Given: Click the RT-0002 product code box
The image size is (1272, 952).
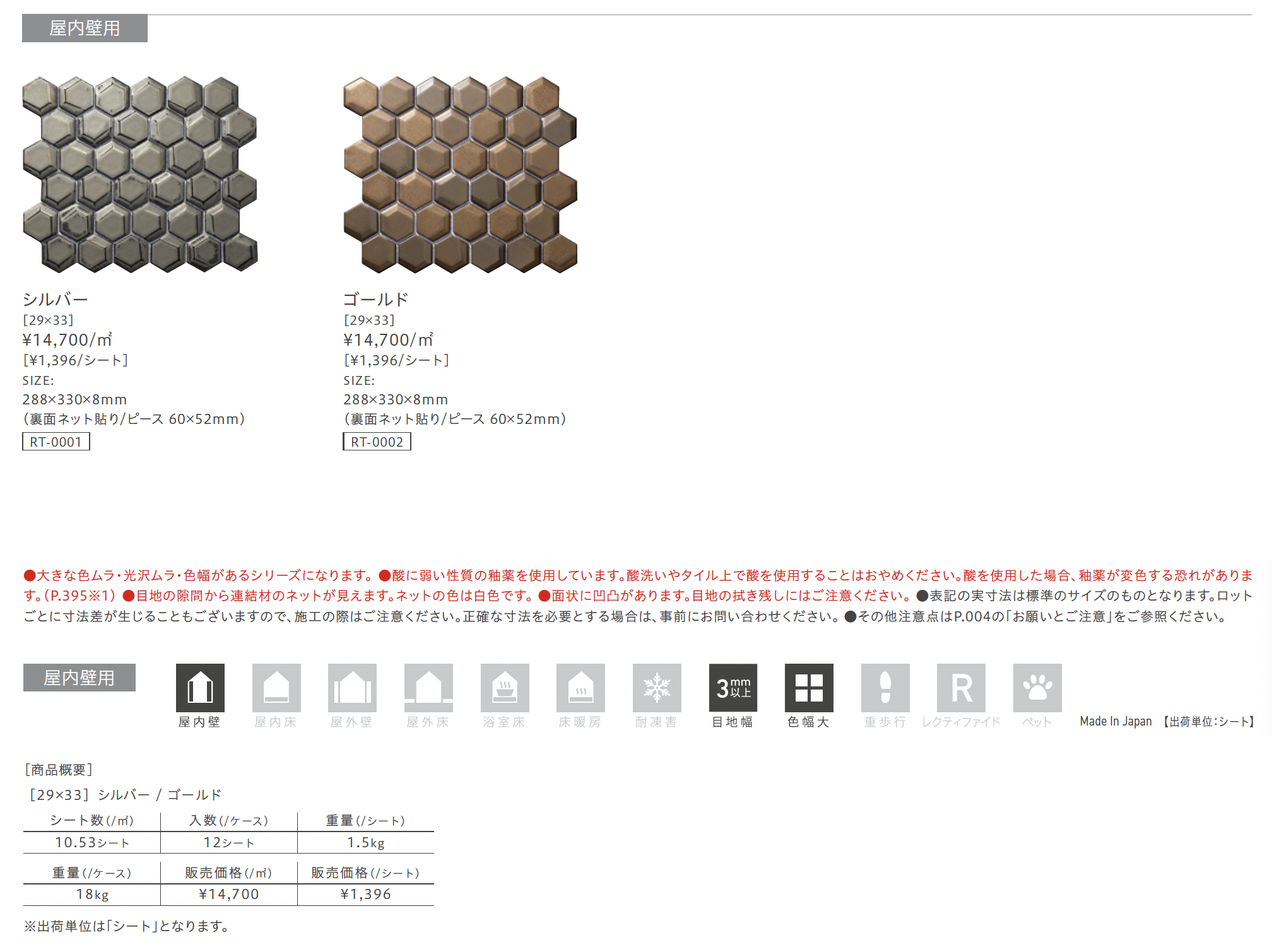Looking at the screenshot, I should pos(377,442).
